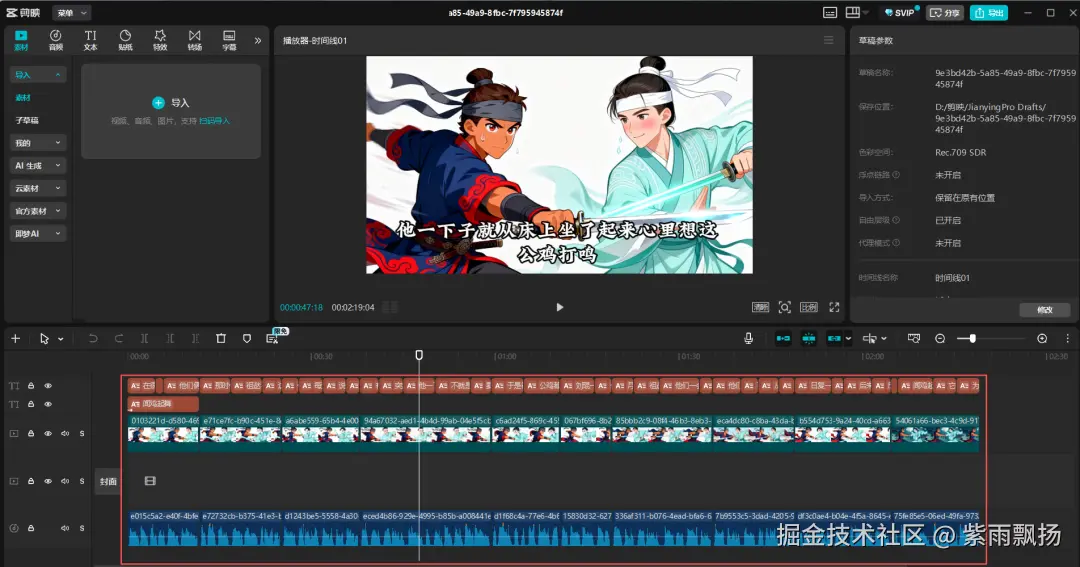Collapse the 导入 sidebar section
This screenshot has height=567, width=1080.
(x=38, y=74)
